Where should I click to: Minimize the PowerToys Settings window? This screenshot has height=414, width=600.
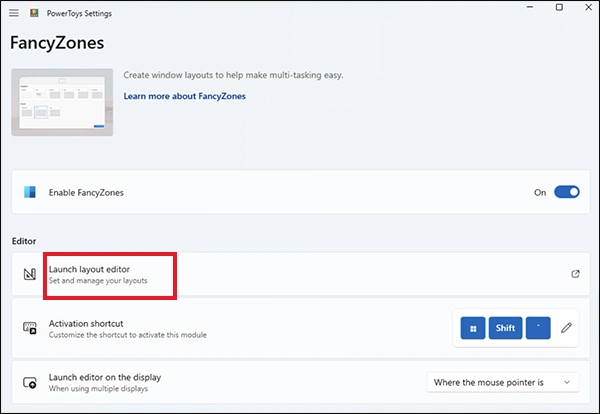click(x=530, y=7)
